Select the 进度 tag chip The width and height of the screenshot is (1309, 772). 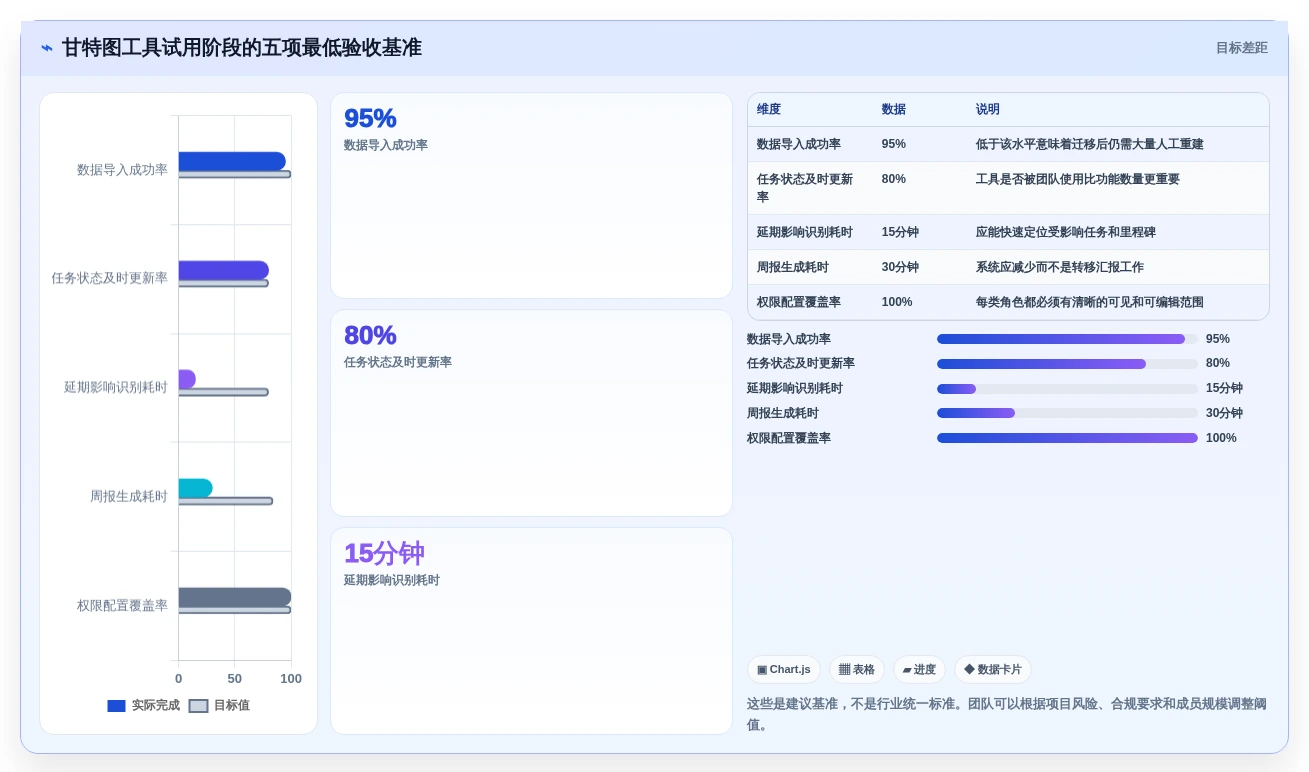pyautogui.click(x=918, y=670)
